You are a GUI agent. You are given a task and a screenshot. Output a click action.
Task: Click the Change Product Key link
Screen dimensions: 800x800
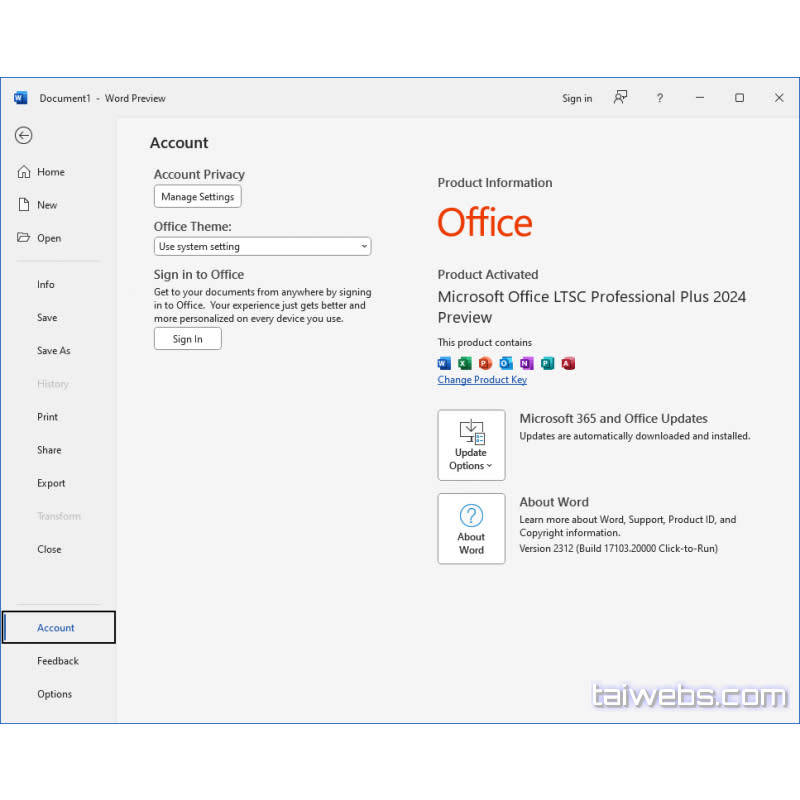[x=482, y=380]
